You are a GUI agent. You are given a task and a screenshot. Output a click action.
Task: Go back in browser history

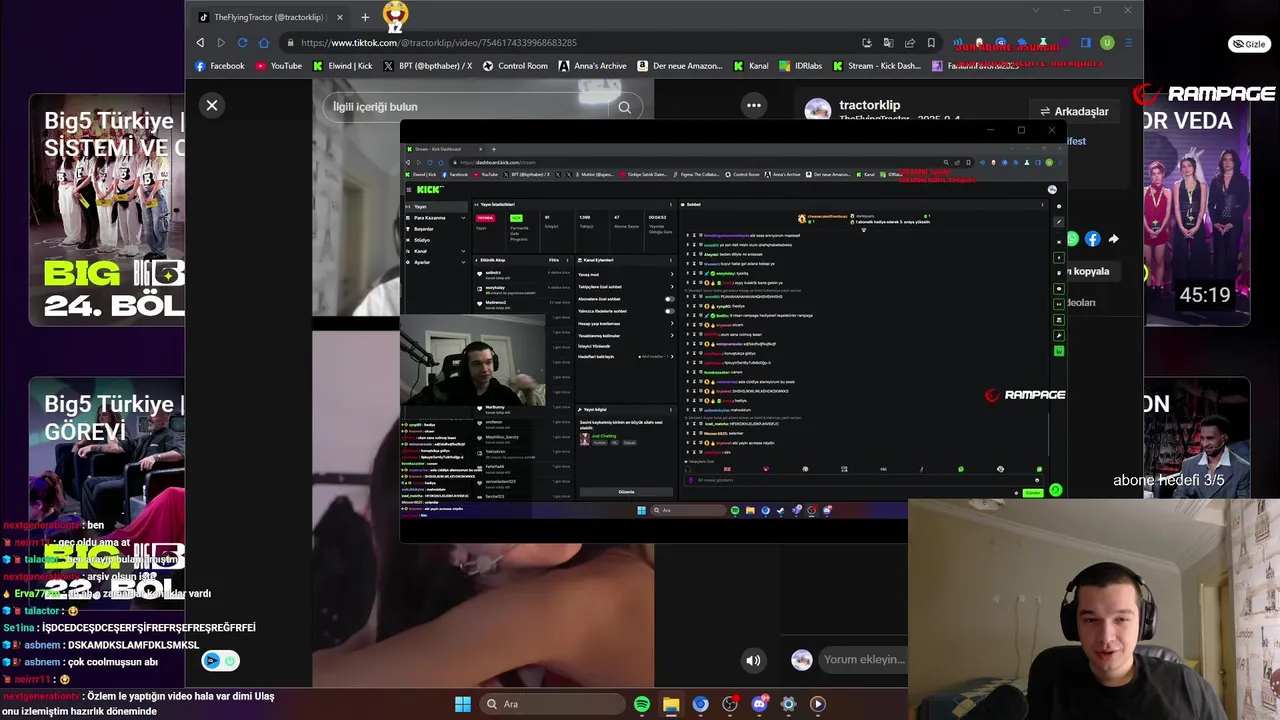200,43
